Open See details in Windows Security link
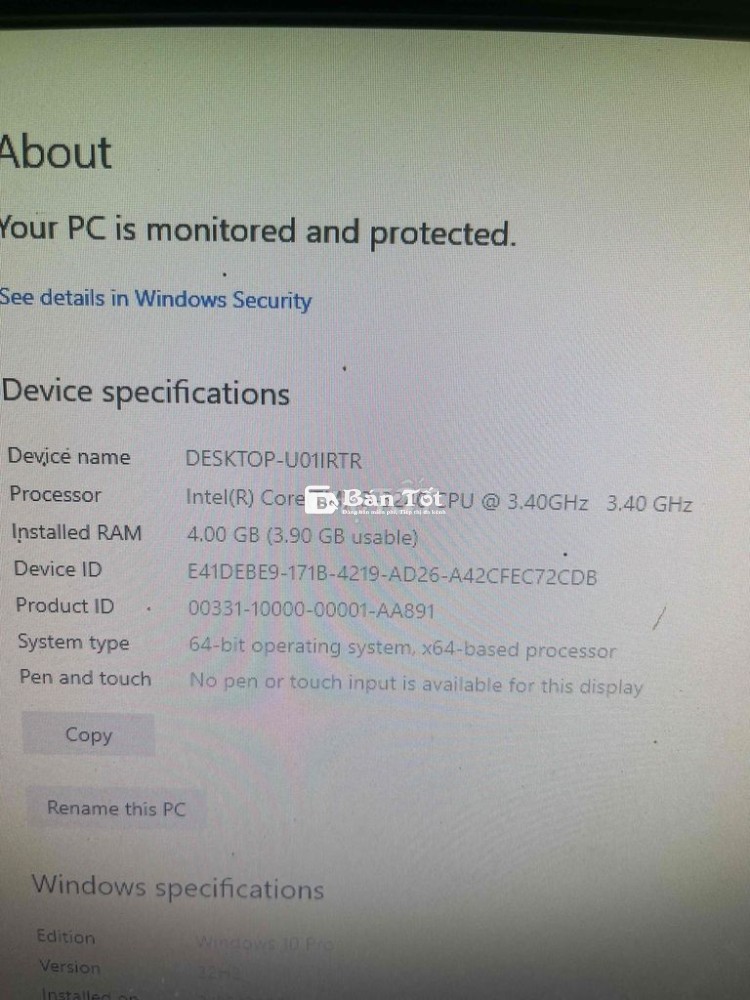Image resolution: width=750 pixels, height=1000 pixels. pyautogui.click(x=155, y=299)
